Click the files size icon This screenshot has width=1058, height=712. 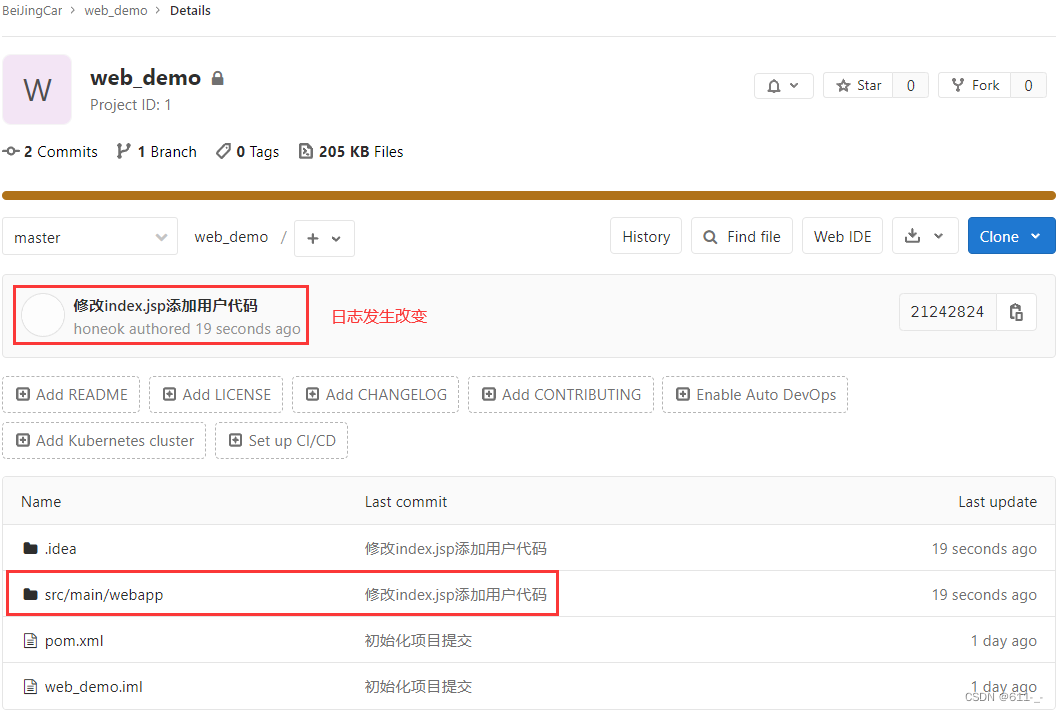pos(306,151)
